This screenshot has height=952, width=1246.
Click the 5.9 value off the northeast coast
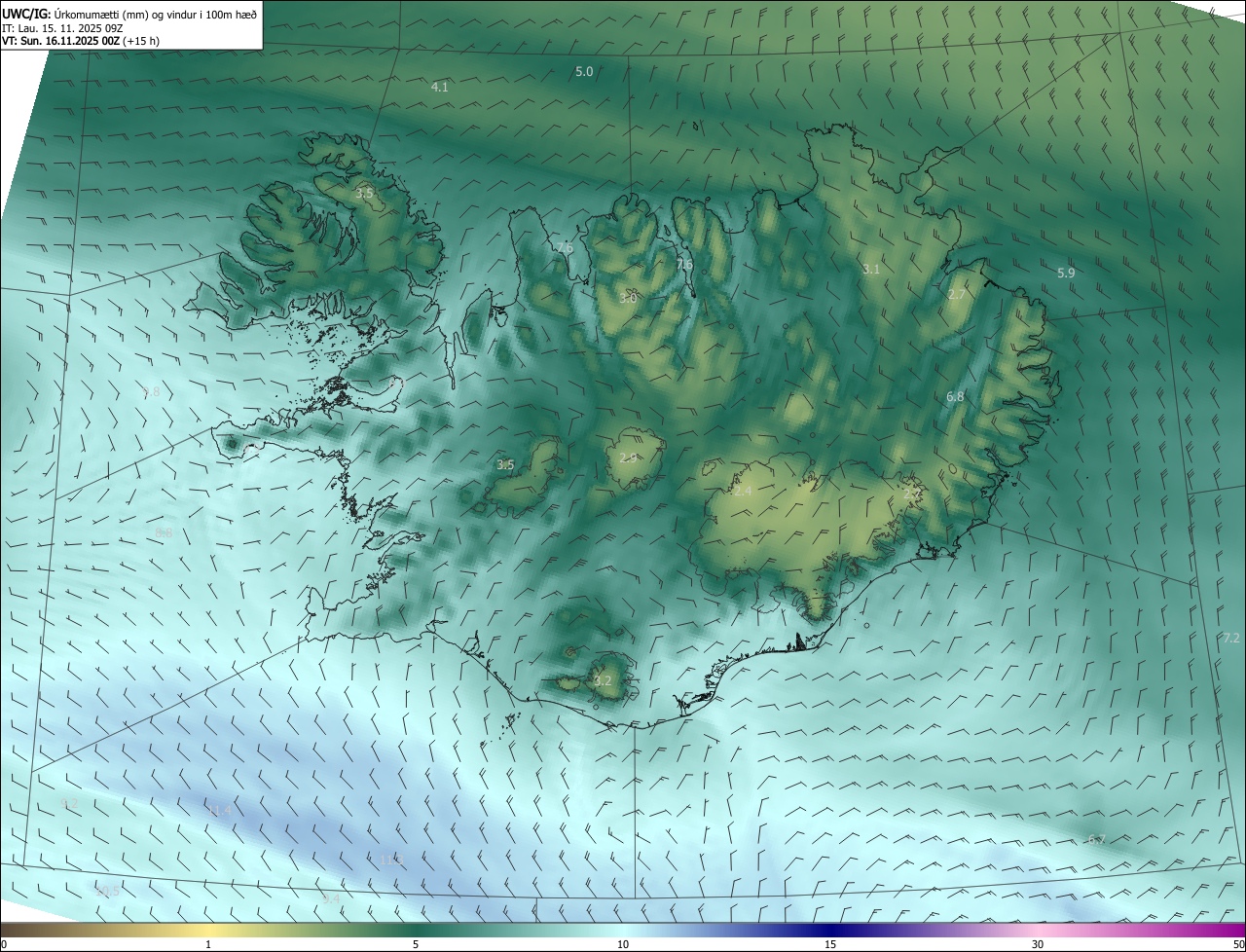click(x=1066, y=274)
